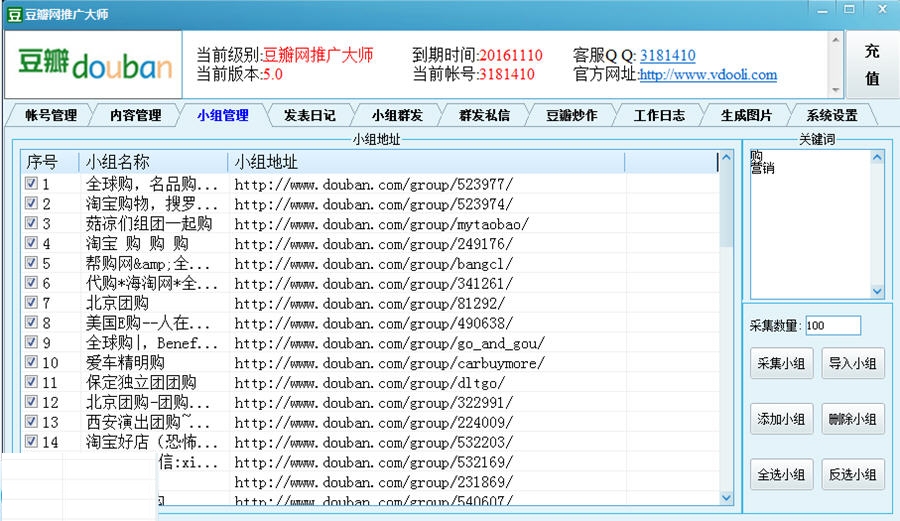
Task: Click the 添加小组 button
Action: click(781, 419)
